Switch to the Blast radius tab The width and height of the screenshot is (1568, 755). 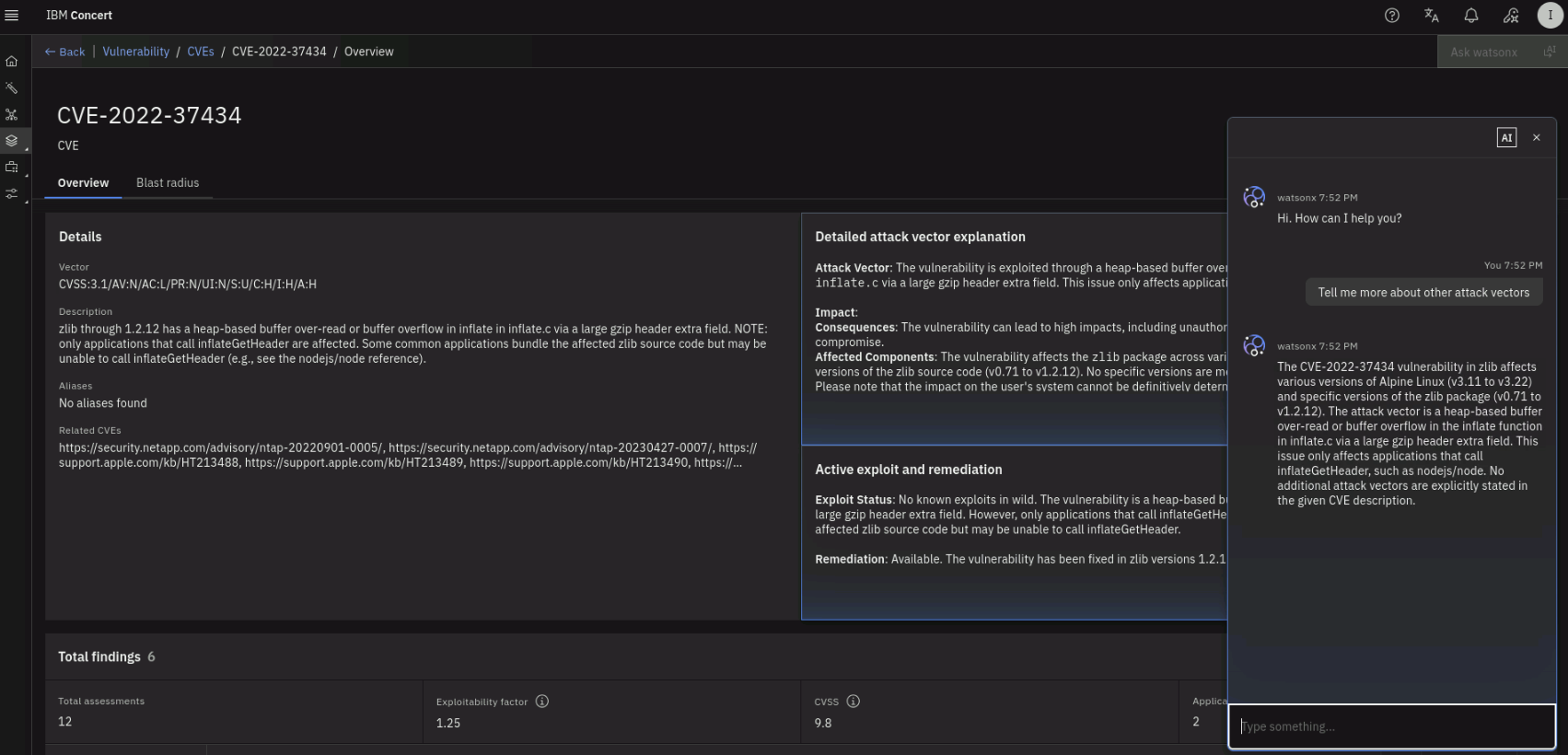click(x=168, y=183)
